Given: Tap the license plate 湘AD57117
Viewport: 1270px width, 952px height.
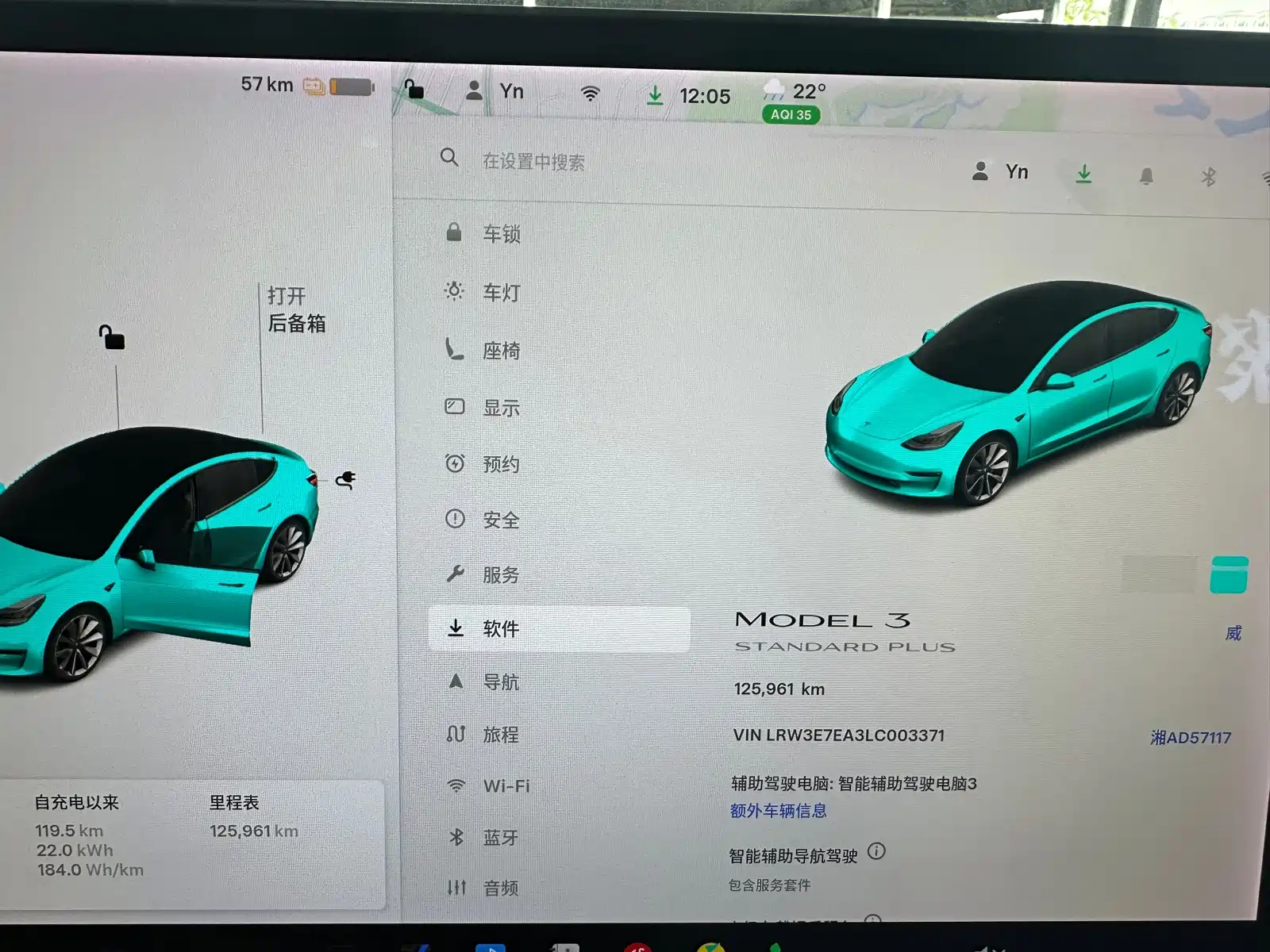Looking at the screenshot, I should pyautogui.click(x=1191, y=738).
